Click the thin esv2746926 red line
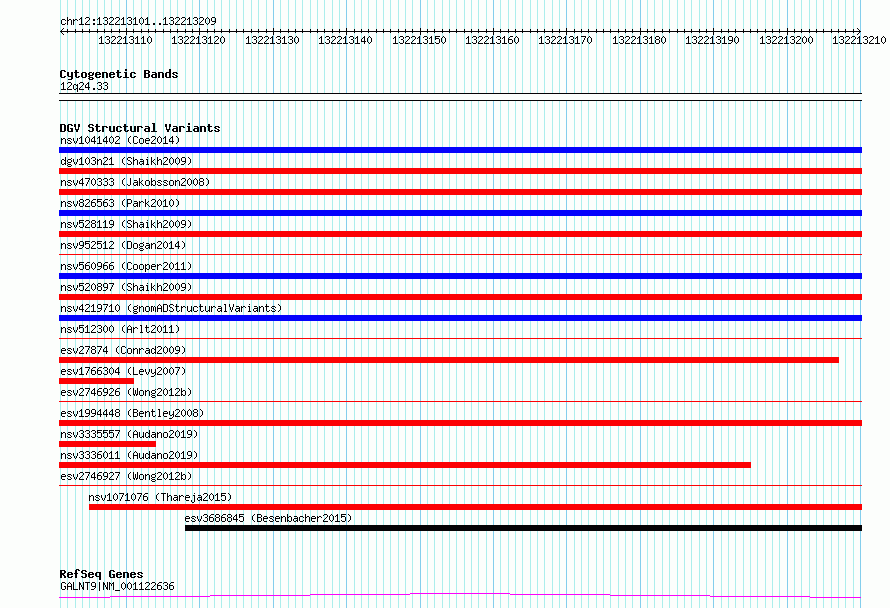This screenshot has width=890, height=608. pos(460,401)
